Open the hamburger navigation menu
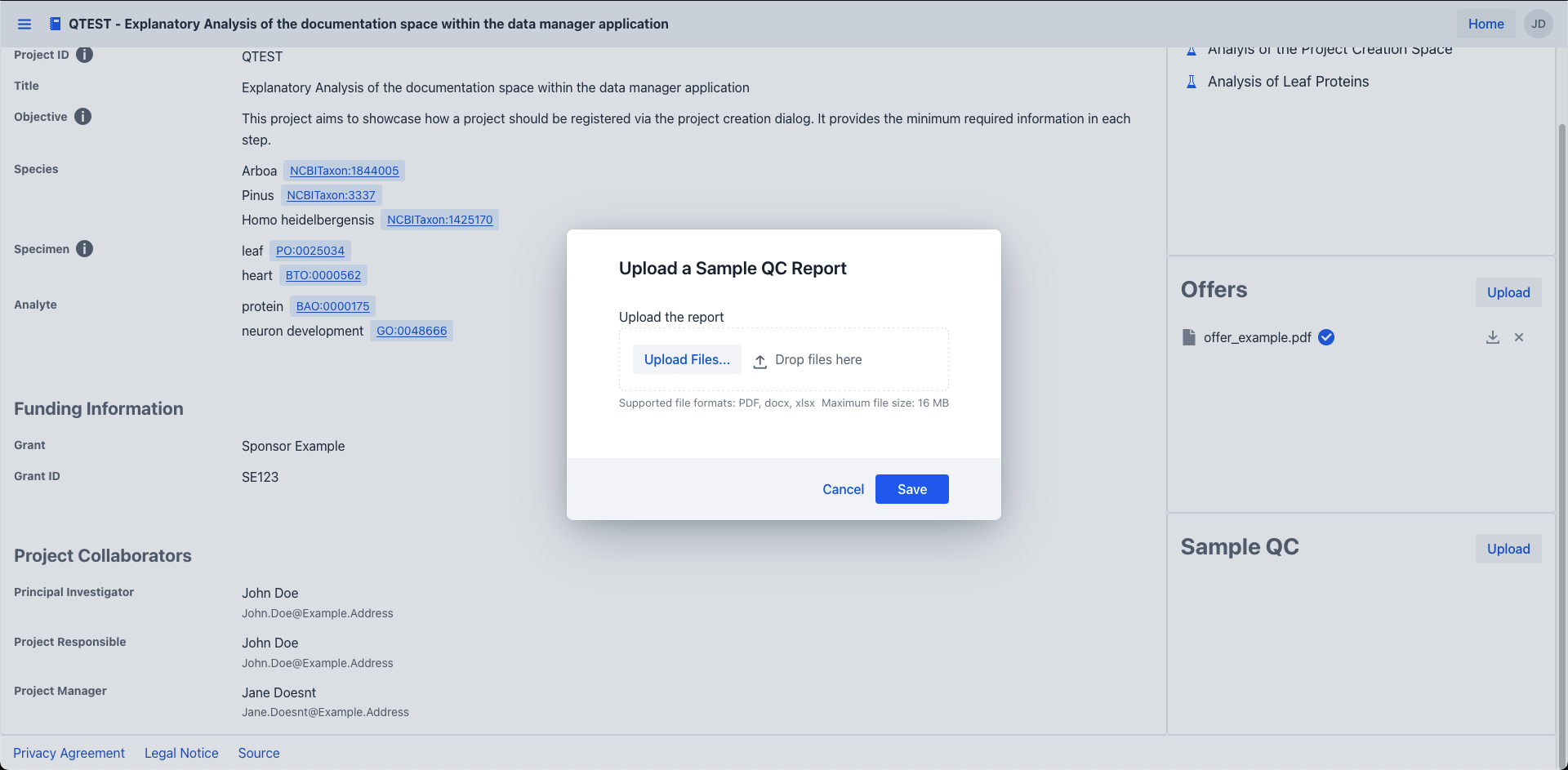The image size is (1568, 770). [x=24, y=24]
